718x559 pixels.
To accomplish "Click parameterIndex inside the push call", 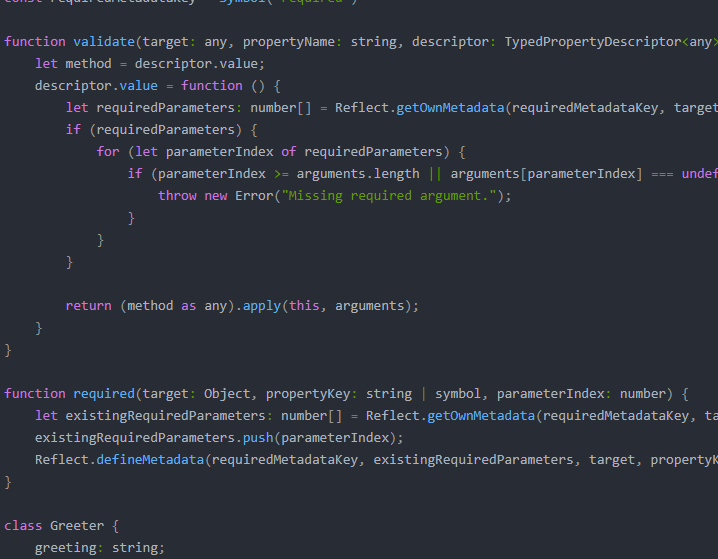I will pos(335,437).
